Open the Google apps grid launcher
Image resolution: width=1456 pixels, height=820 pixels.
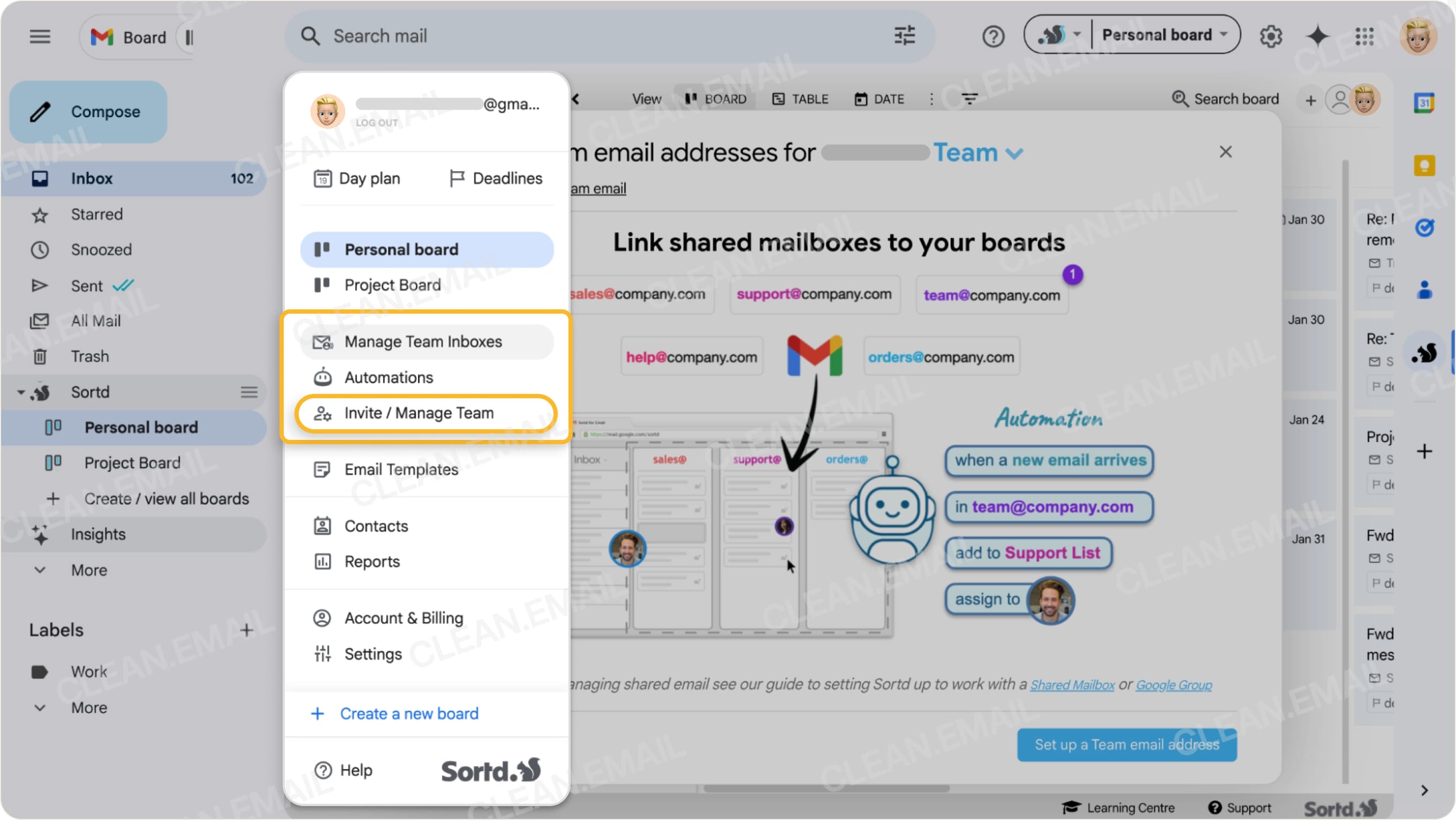click(1364, 36)
